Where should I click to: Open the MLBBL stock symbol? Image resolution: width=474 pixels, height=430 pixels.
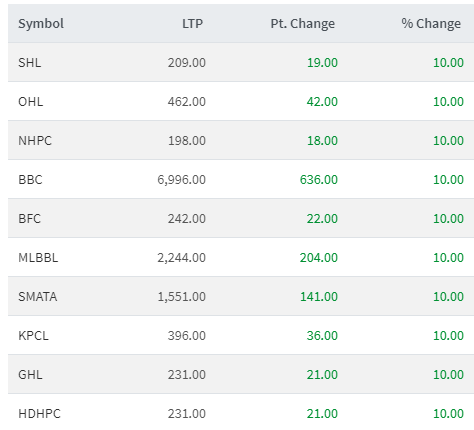(38, 258)
